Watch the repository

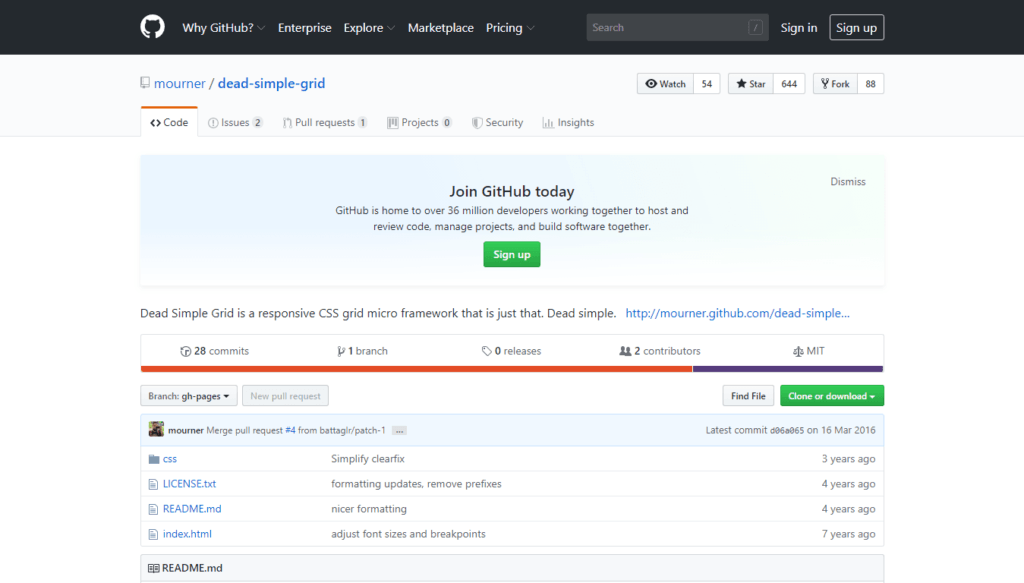click(x=665, y=84)
